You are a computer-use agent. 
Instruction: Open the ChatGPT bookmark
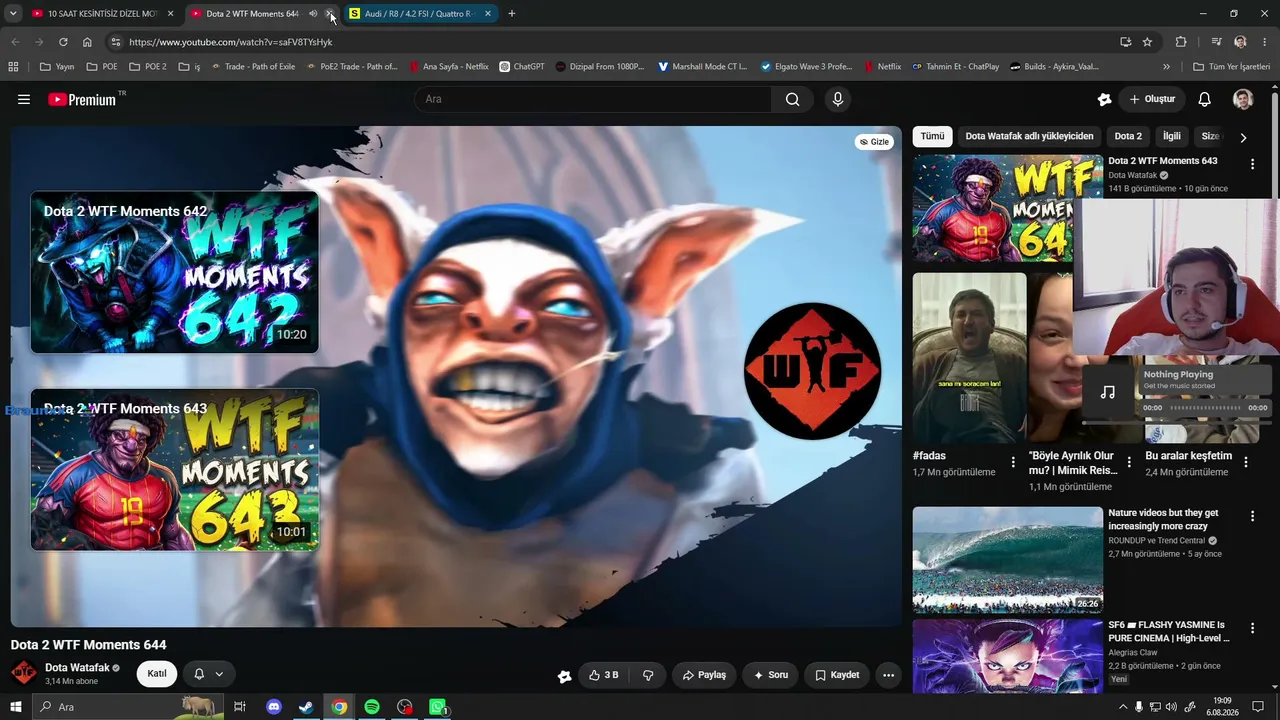pos(522,67)
